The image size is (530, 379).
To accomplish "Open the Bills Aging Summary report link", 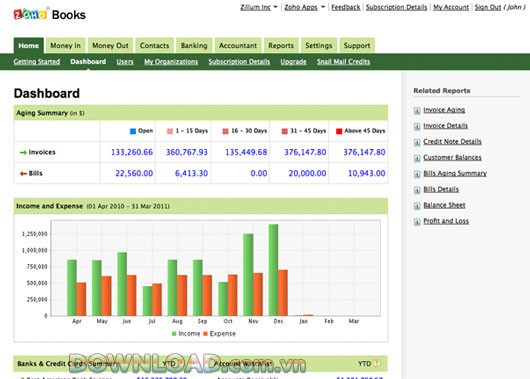I will point(455,173).
